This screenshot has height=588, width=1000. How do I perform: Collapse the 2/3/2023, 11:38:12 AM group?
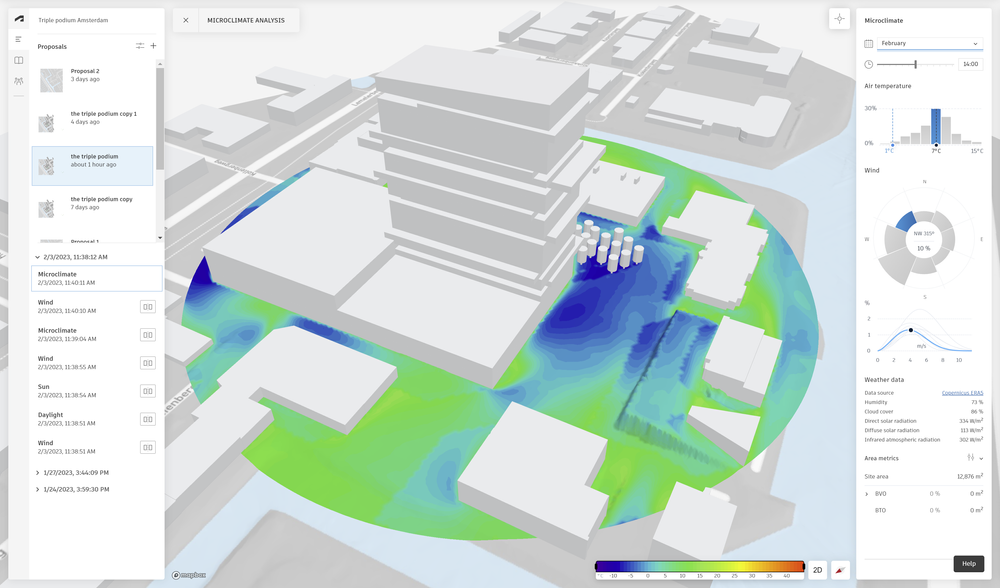37,255
